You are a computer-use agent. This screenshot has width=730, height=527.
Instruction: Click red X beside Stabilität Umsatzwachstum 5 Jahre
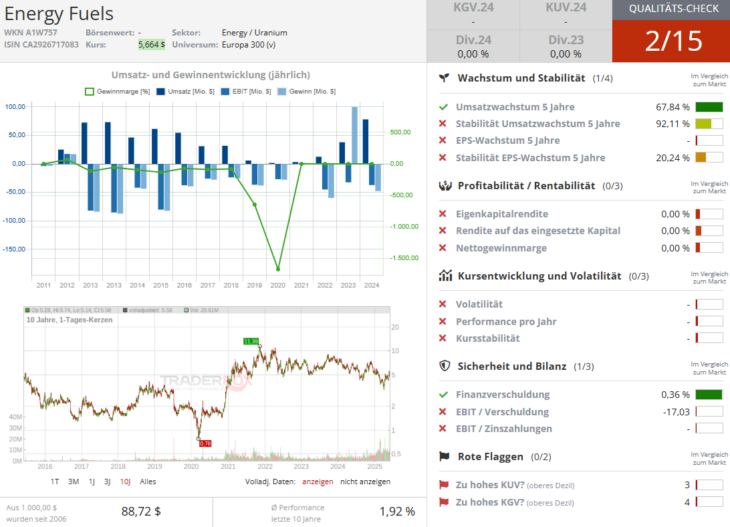[443, 123]
